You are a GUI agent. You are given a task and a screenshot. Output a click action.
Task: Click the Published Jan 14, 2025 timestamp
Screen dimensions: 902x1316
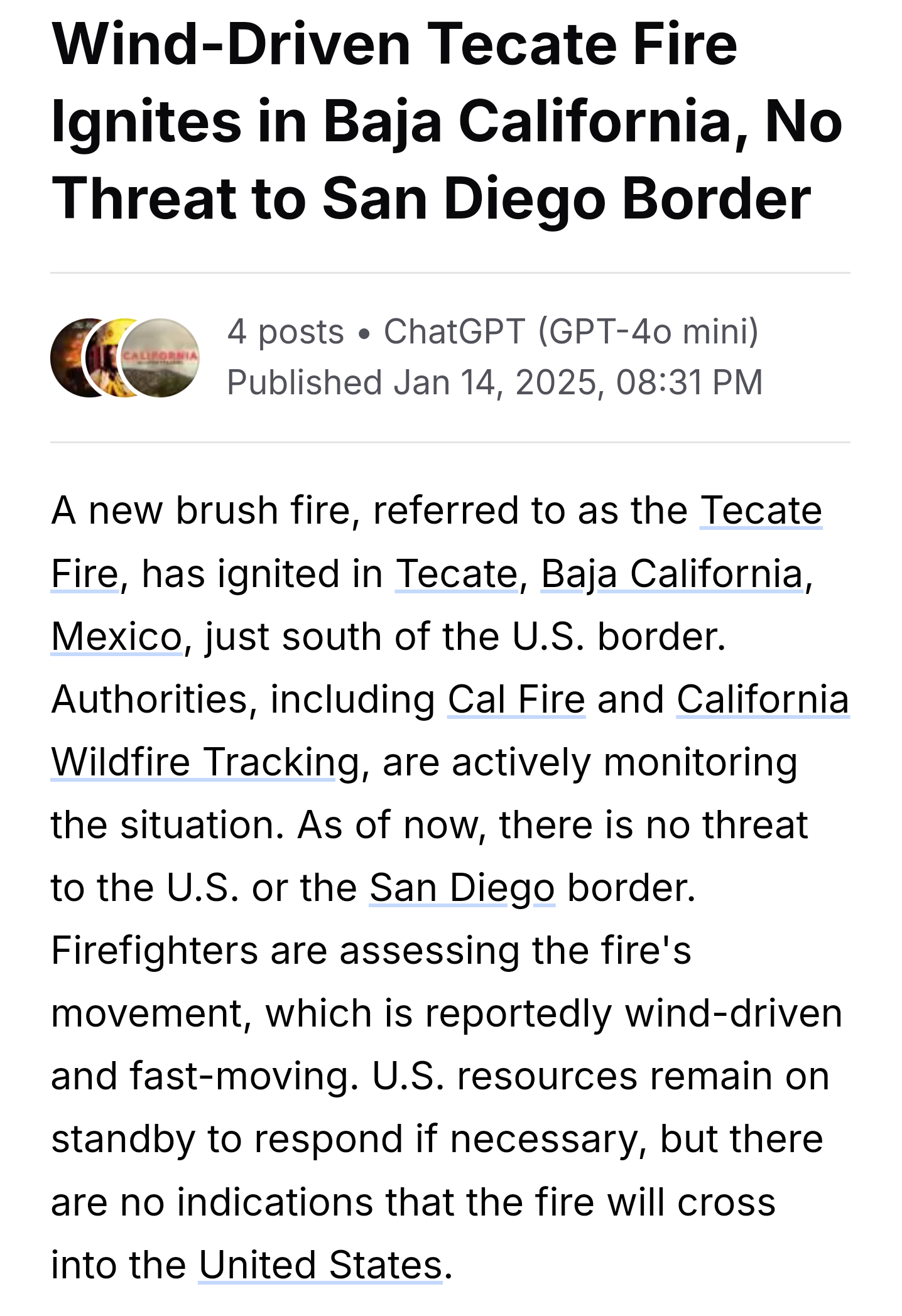coord(494,382)
